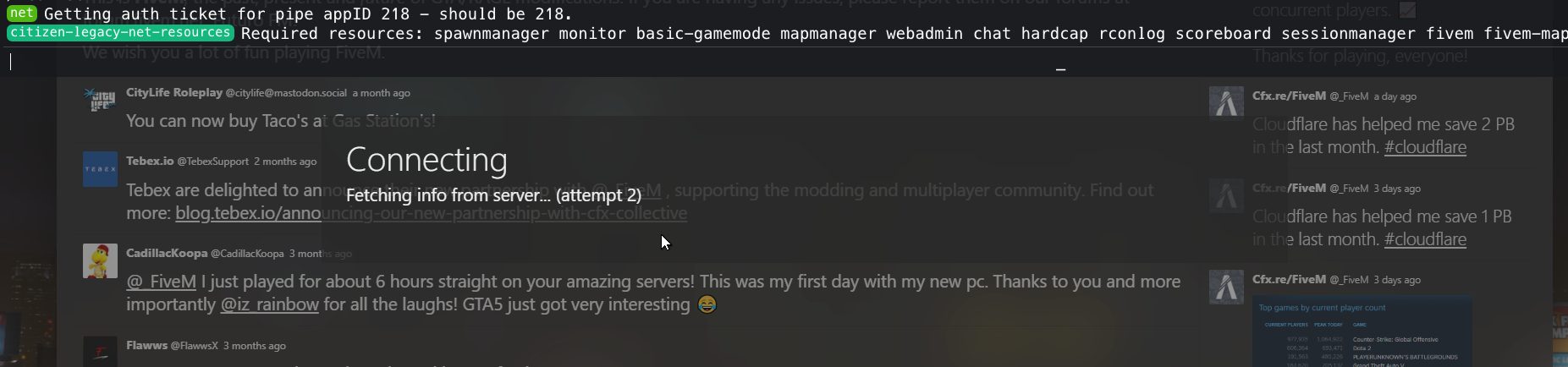Click the CityLife Roleplay author name
This screenshot has width=1568, height=367.
point(174,92)
